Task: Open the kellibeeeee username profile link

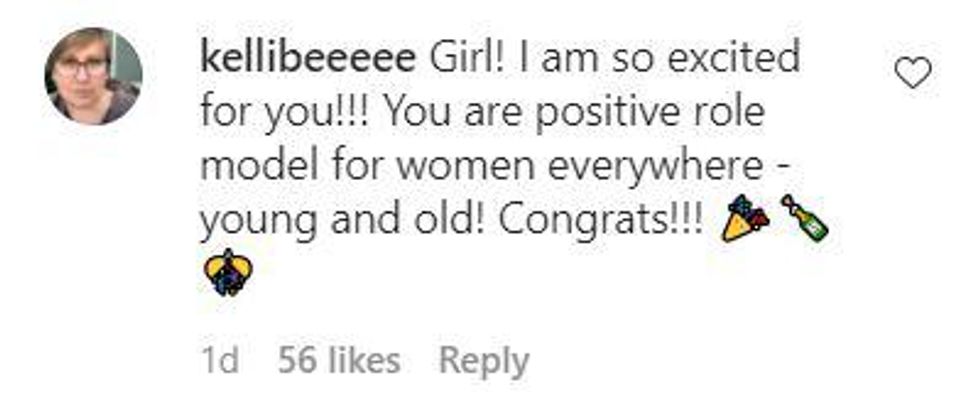Action: tap(307, 59)
